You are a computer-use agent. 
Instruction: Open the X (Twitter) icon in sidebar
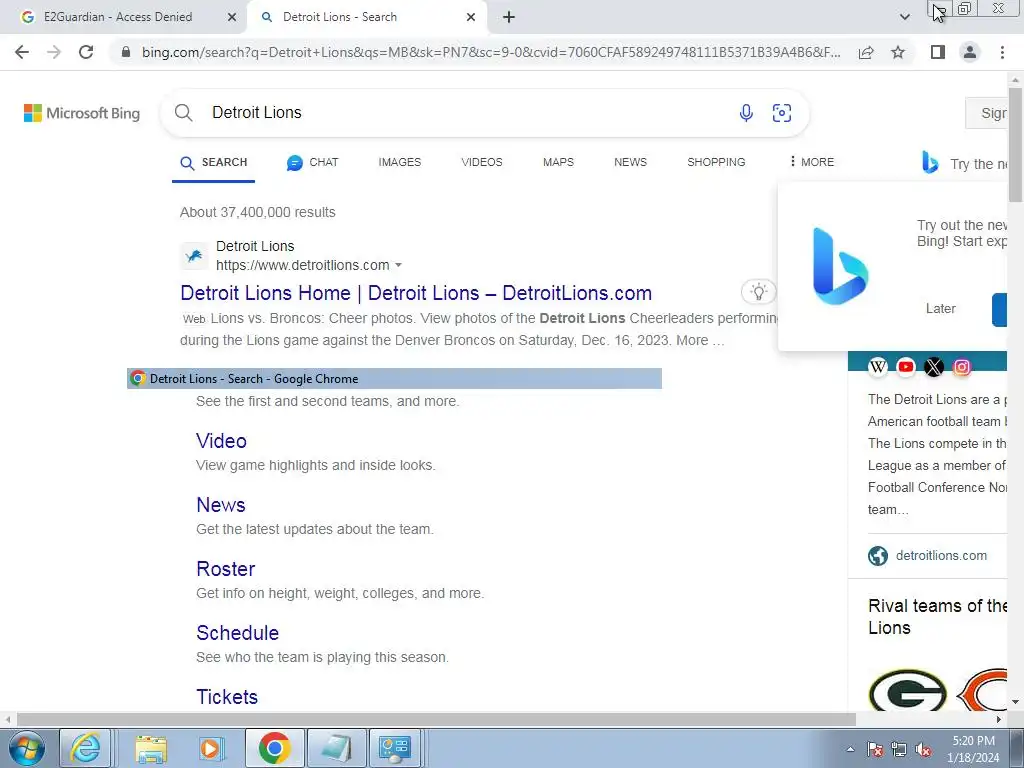pos(934,368)
